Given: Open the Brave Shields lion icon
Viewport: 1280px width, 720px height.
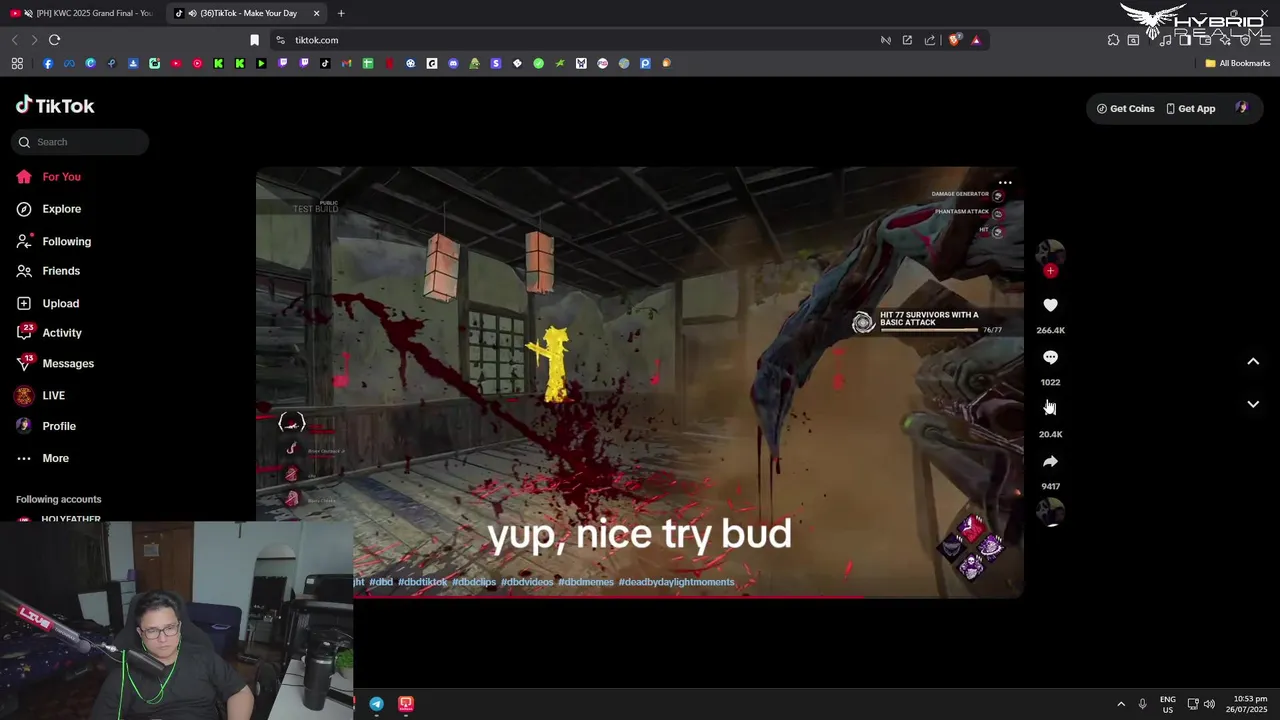Looking at the screenshot, I should click(954, 40).
